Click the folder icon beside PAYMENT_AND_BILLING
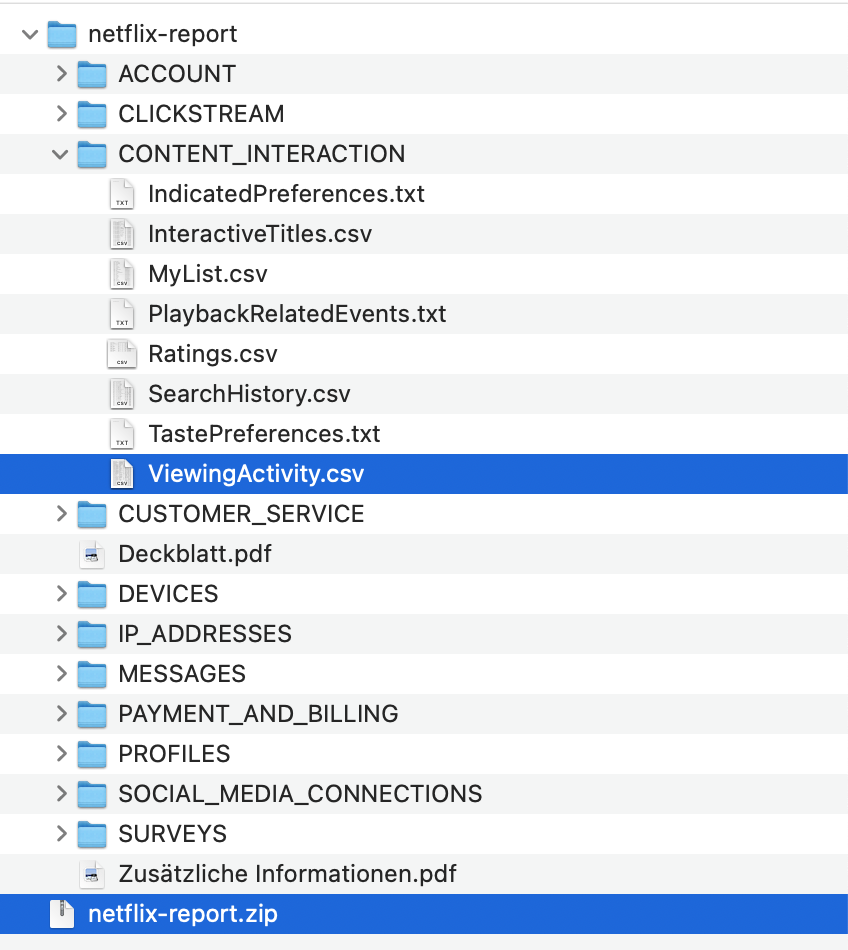The width and height of the screenshot is (848, 950). coord(93,714)
